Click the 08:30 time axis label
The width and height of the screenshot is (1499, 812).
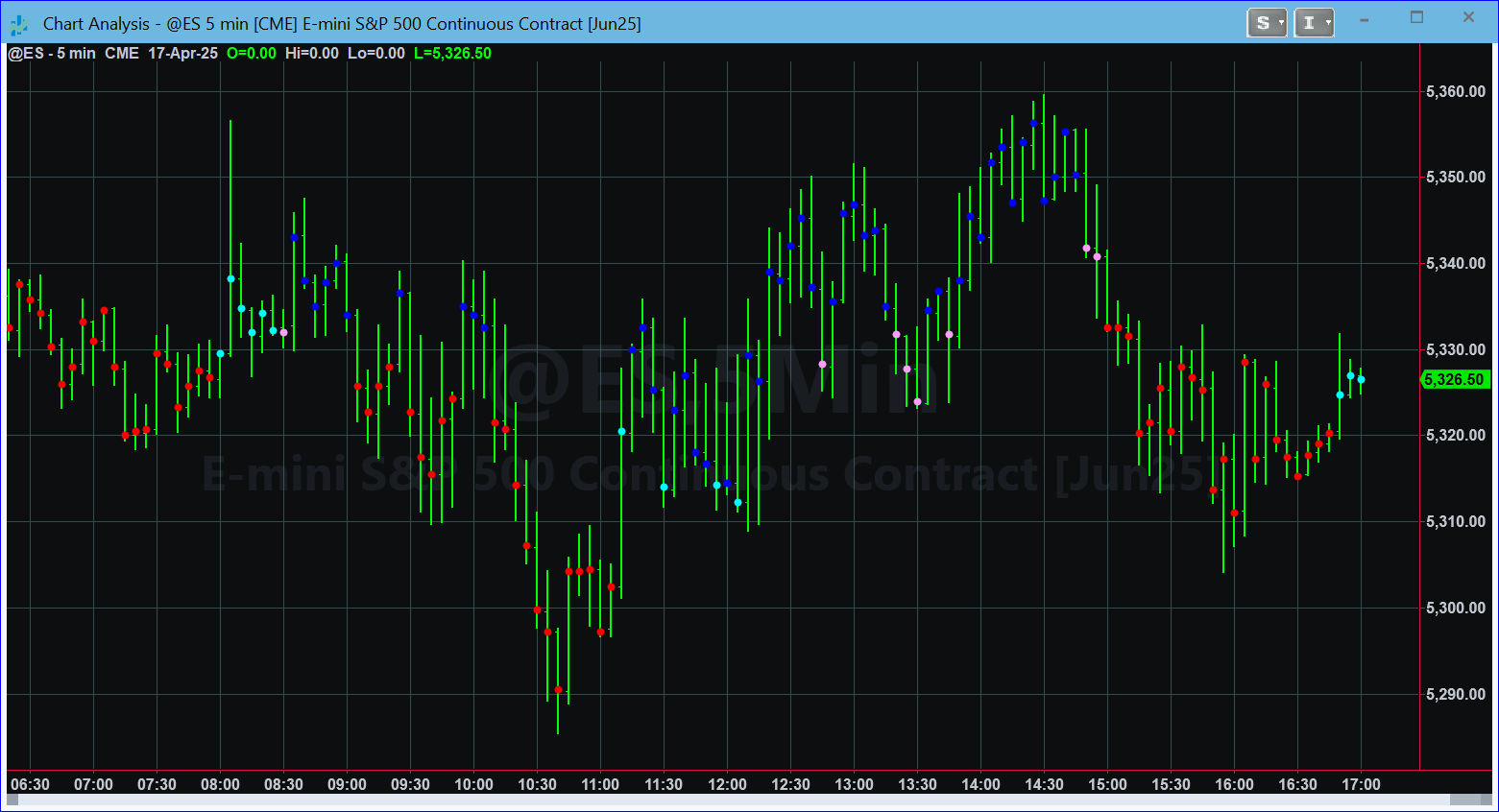283,784
